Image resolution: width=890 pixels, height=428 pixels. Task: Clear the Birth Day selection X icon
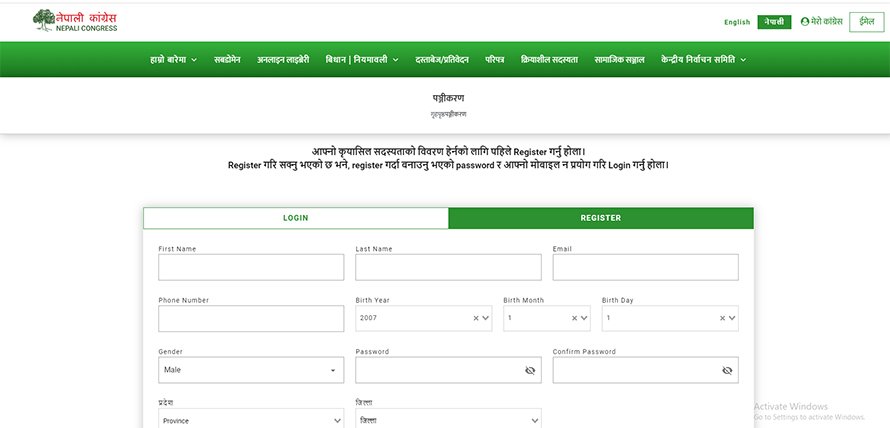pos(723,318)
